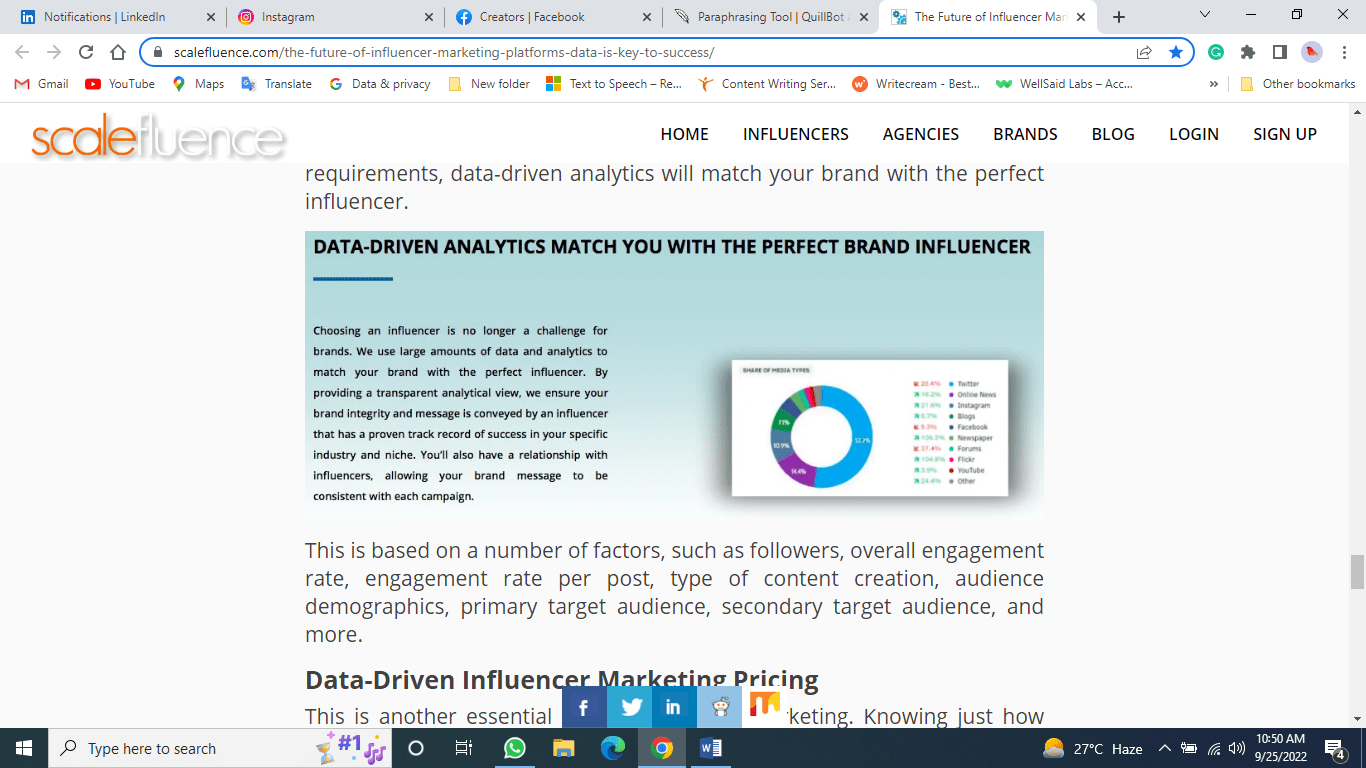Open the Translate bookmark
1366x768 pixels.
(277, 84)
